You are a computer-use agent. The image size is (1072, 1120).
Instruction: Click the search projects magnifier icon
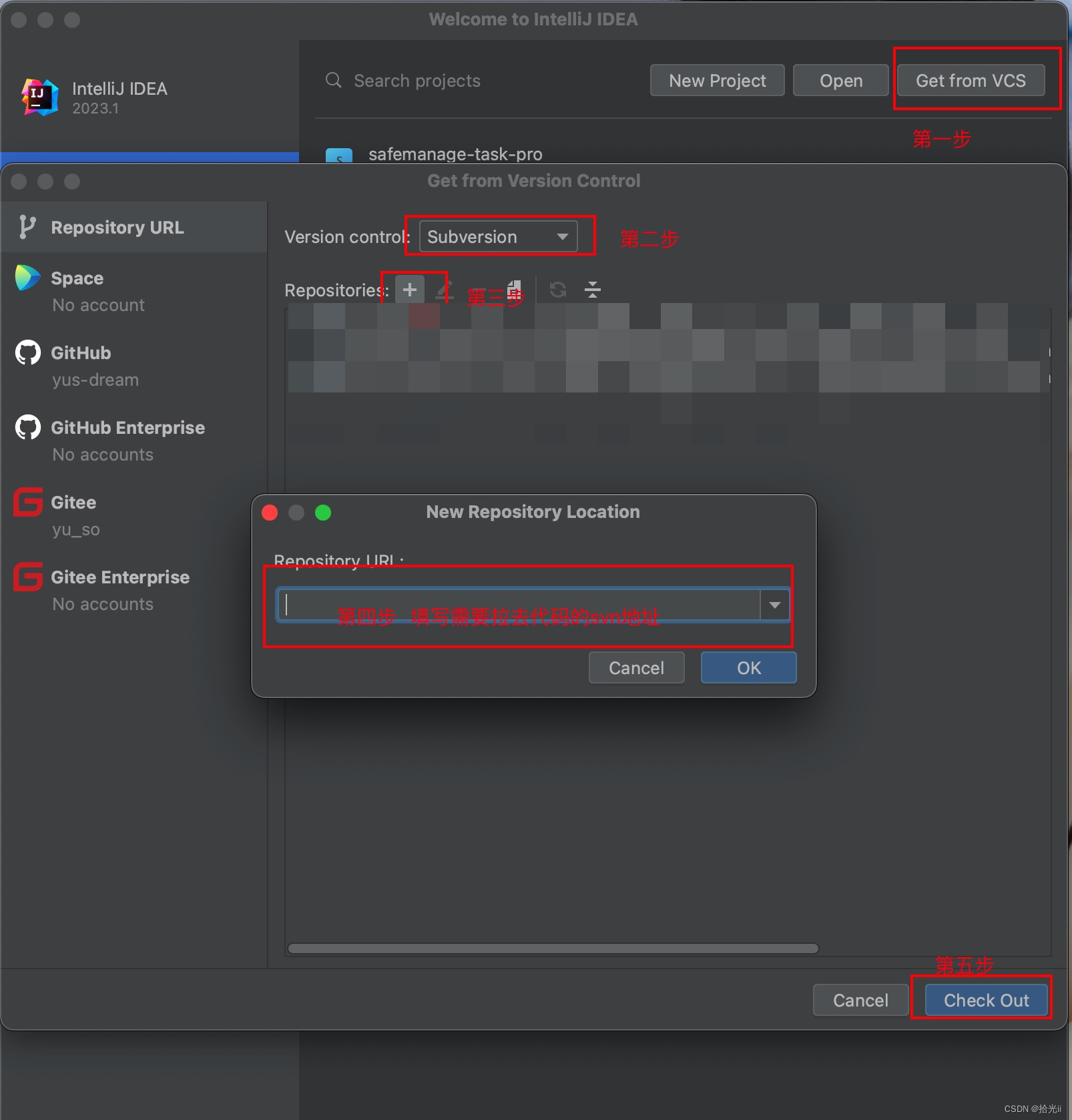[333, 80]
